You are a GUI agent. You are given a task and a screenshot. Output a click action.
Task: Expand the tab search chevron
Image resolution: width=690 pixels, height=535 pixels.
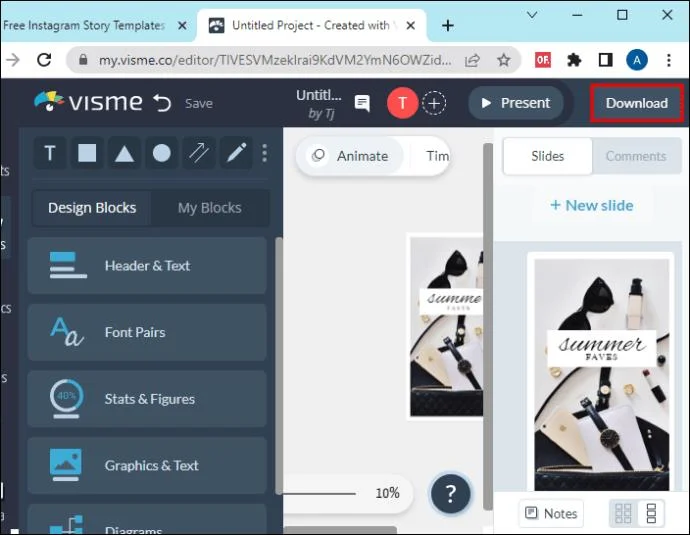(x=532, y=15)
